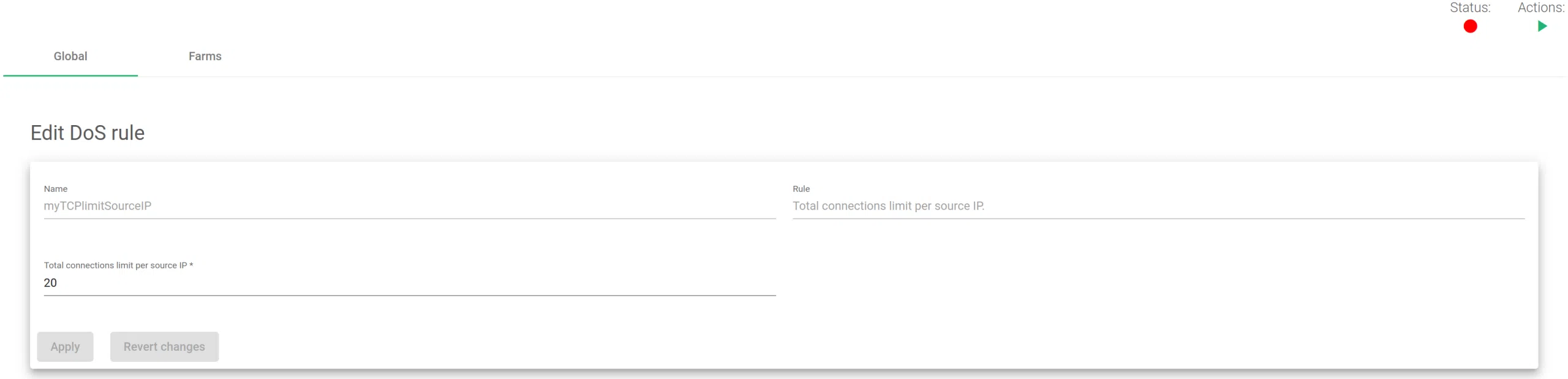Focus the Total connections limit input
Image resolution: width=1568 pixels, height=379 pixels.
409,283
